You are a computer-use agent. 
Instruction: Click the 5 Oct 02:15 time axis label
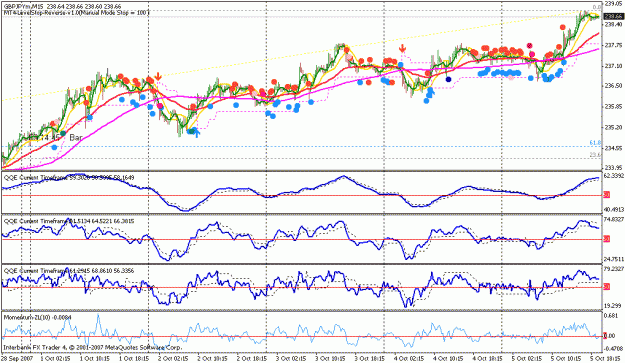(527, 359)
